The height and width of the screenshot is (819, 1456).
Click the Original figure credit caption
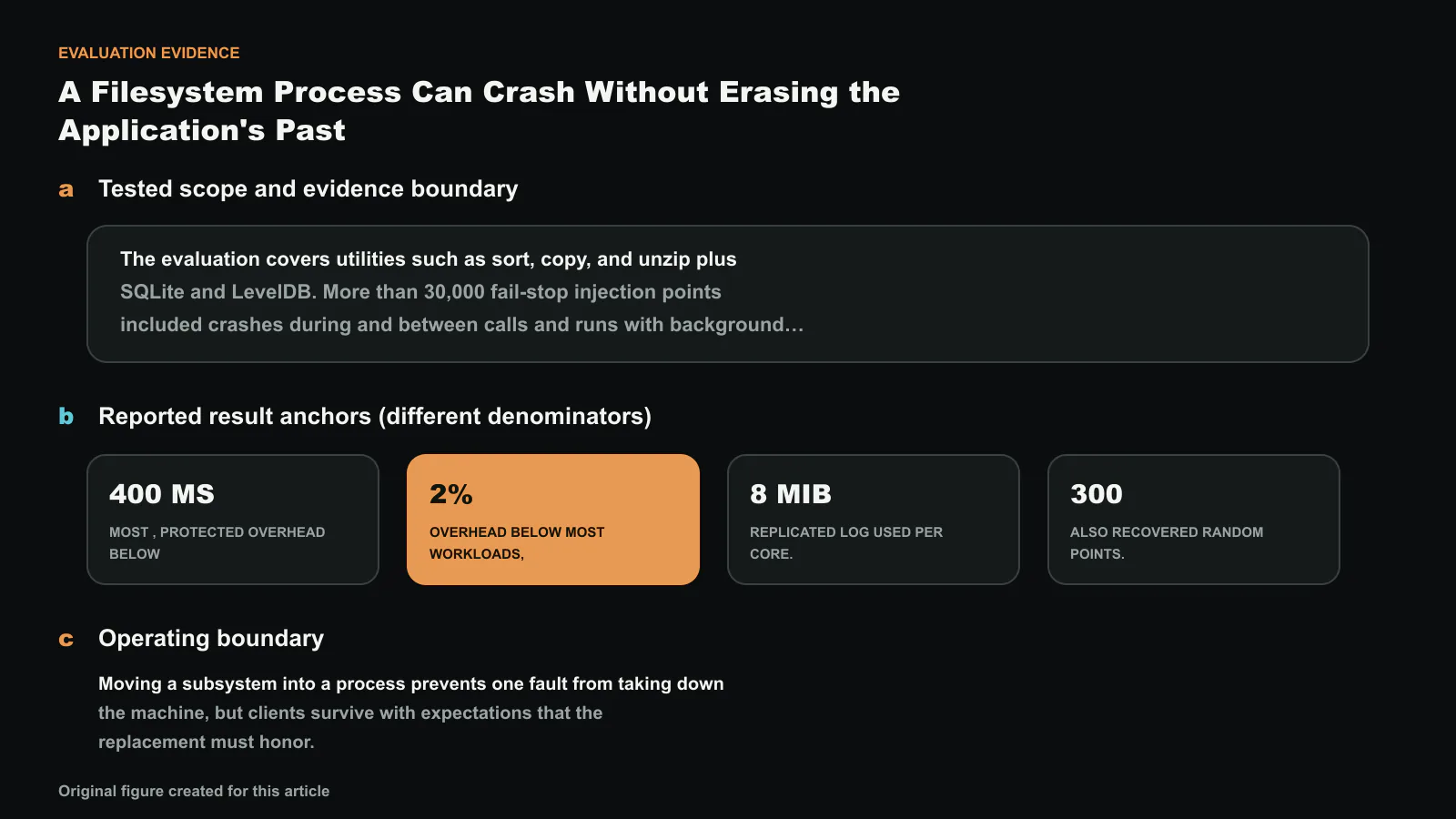pos(194,791)
